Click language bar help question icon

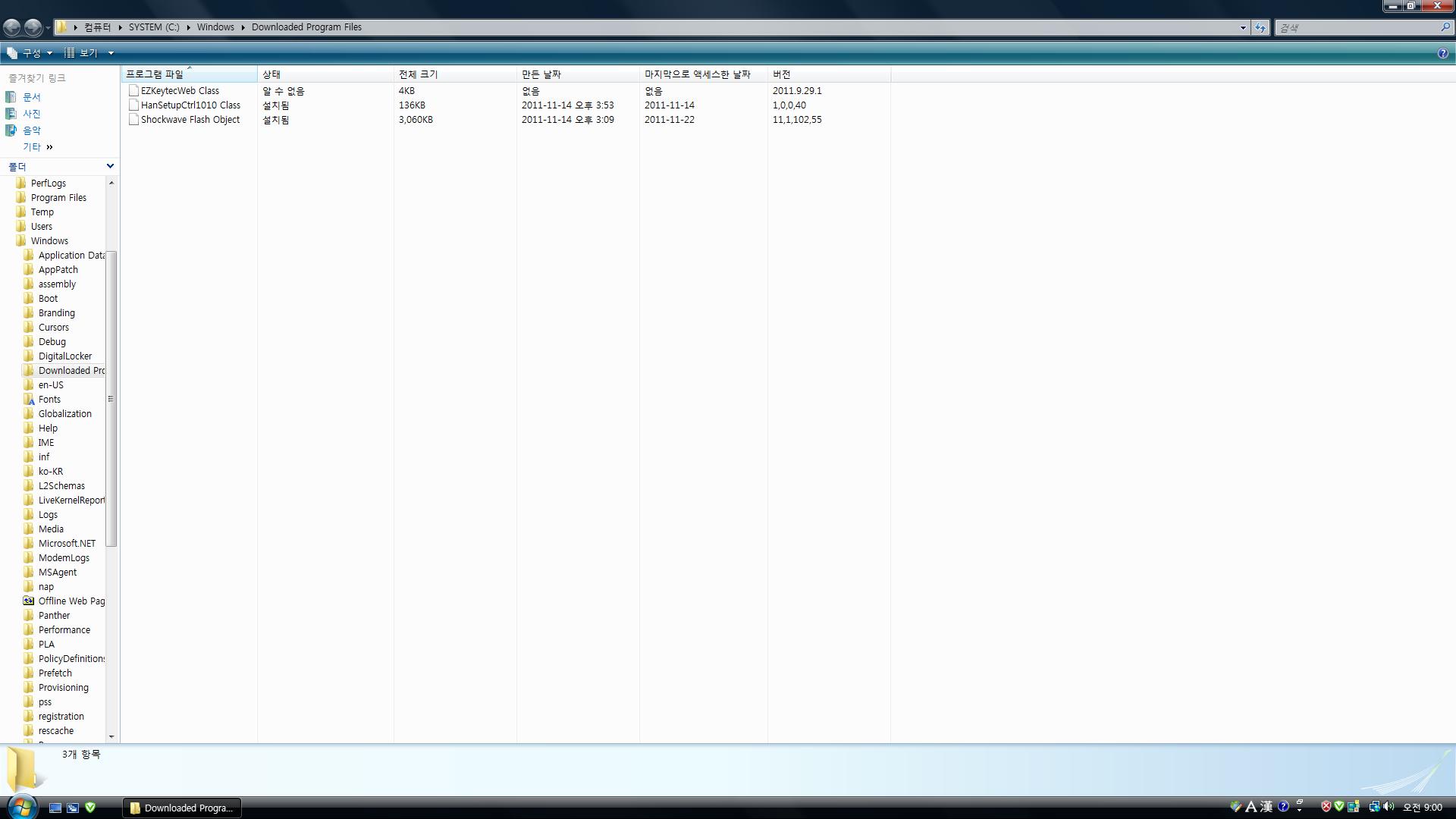1283,807
